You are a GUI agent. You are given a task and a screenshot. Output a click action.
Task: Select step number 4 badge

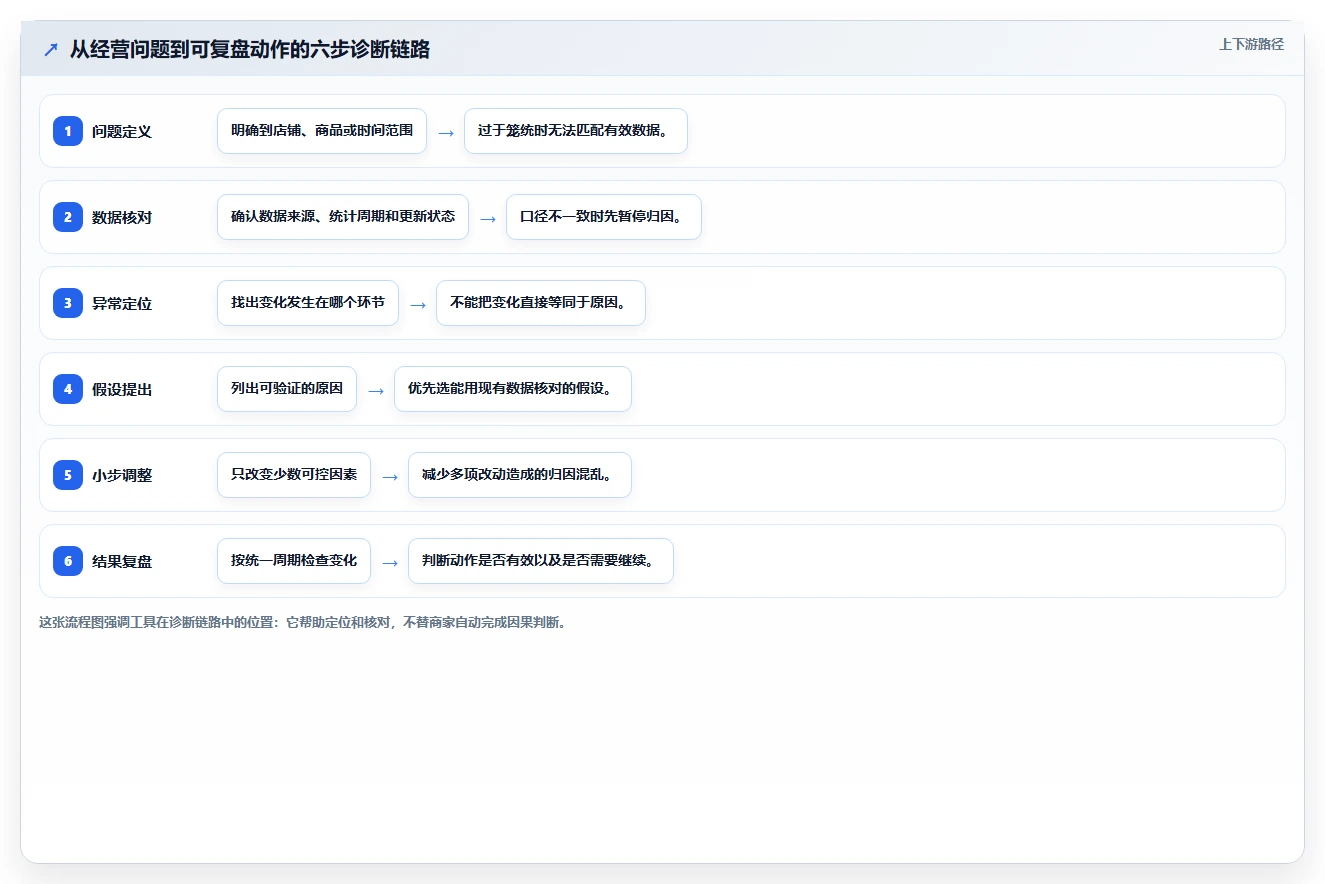point(68,389)
